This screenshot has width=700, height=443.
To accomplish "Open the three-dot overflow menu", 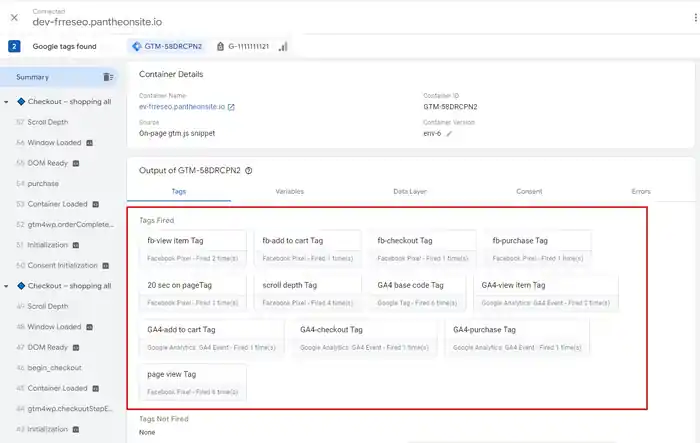I will (695, 17).
